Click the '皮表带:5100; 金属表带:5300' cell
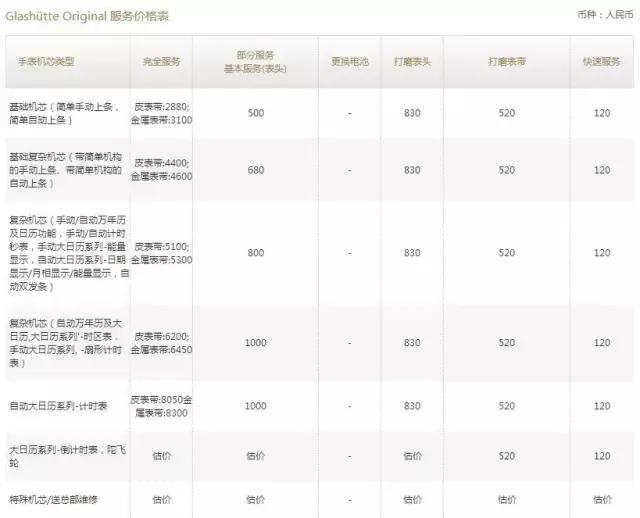Image resolution: width=640 pixels, height=518 pixels. coord(162,253)
